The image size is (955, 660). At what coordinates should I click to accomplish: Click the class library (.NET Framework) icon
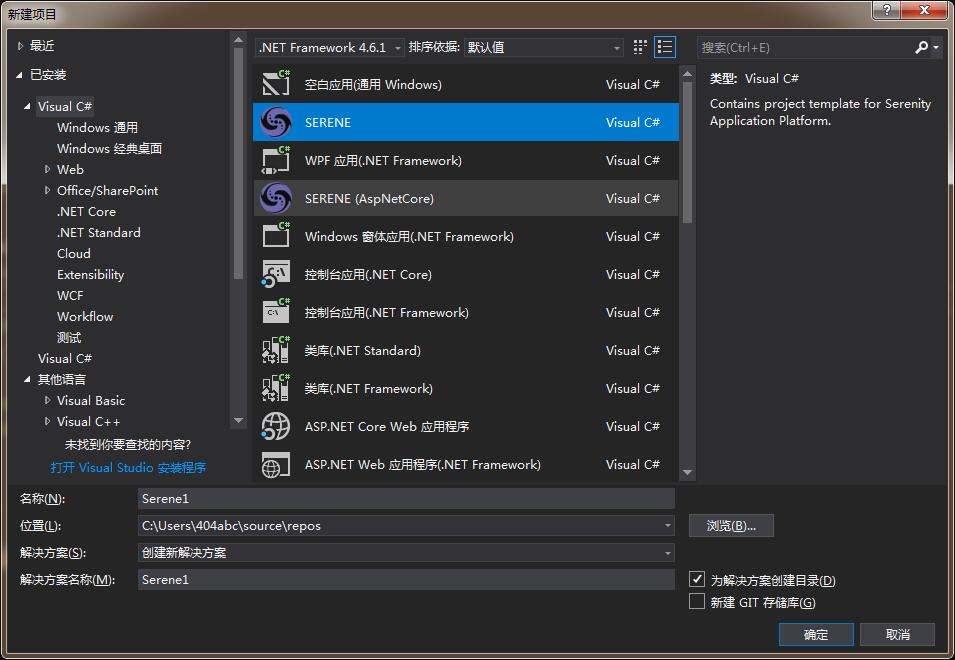click(276, 388)
